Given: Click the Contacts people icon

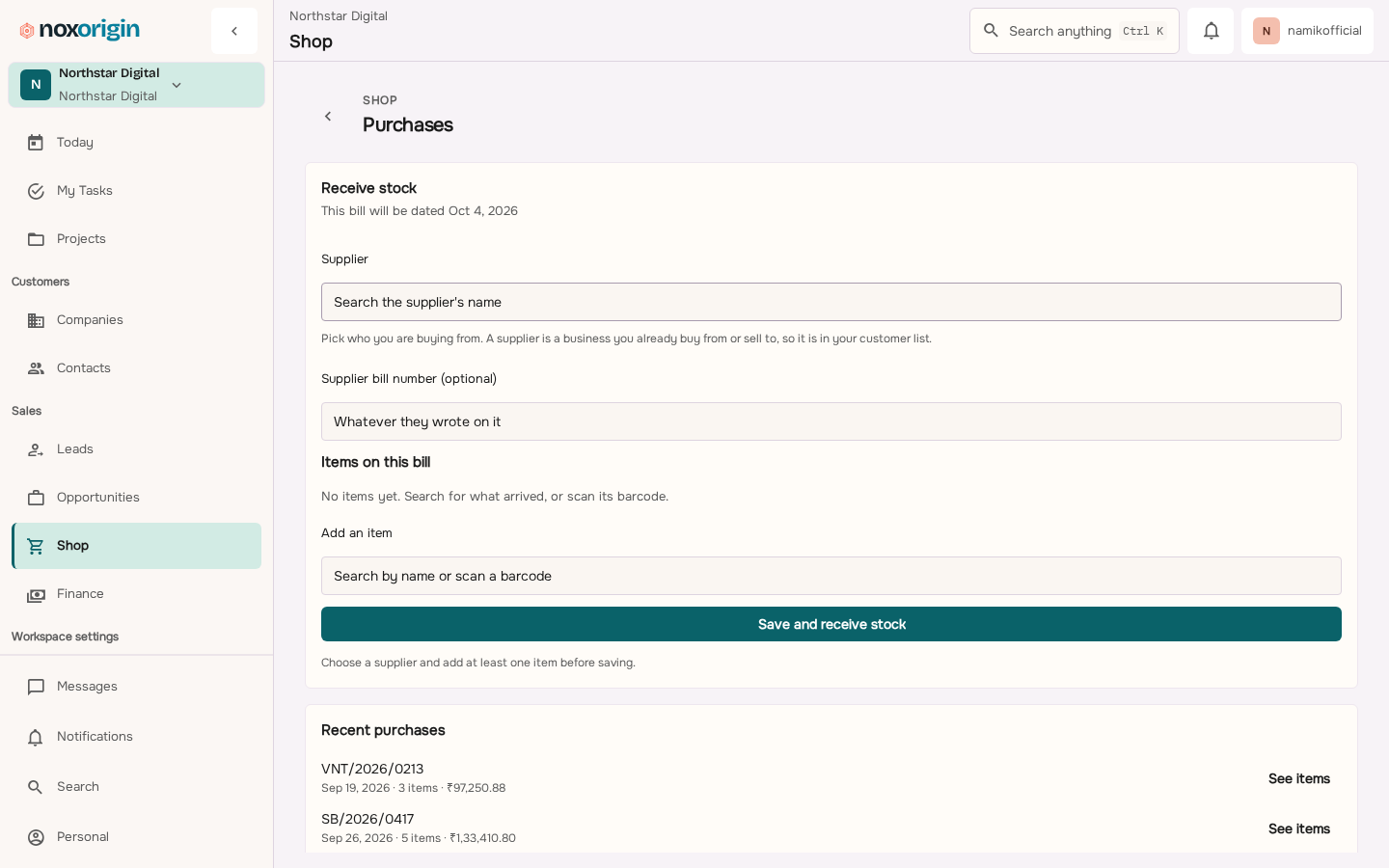Looking at the screenshot, I should [36, 368].
